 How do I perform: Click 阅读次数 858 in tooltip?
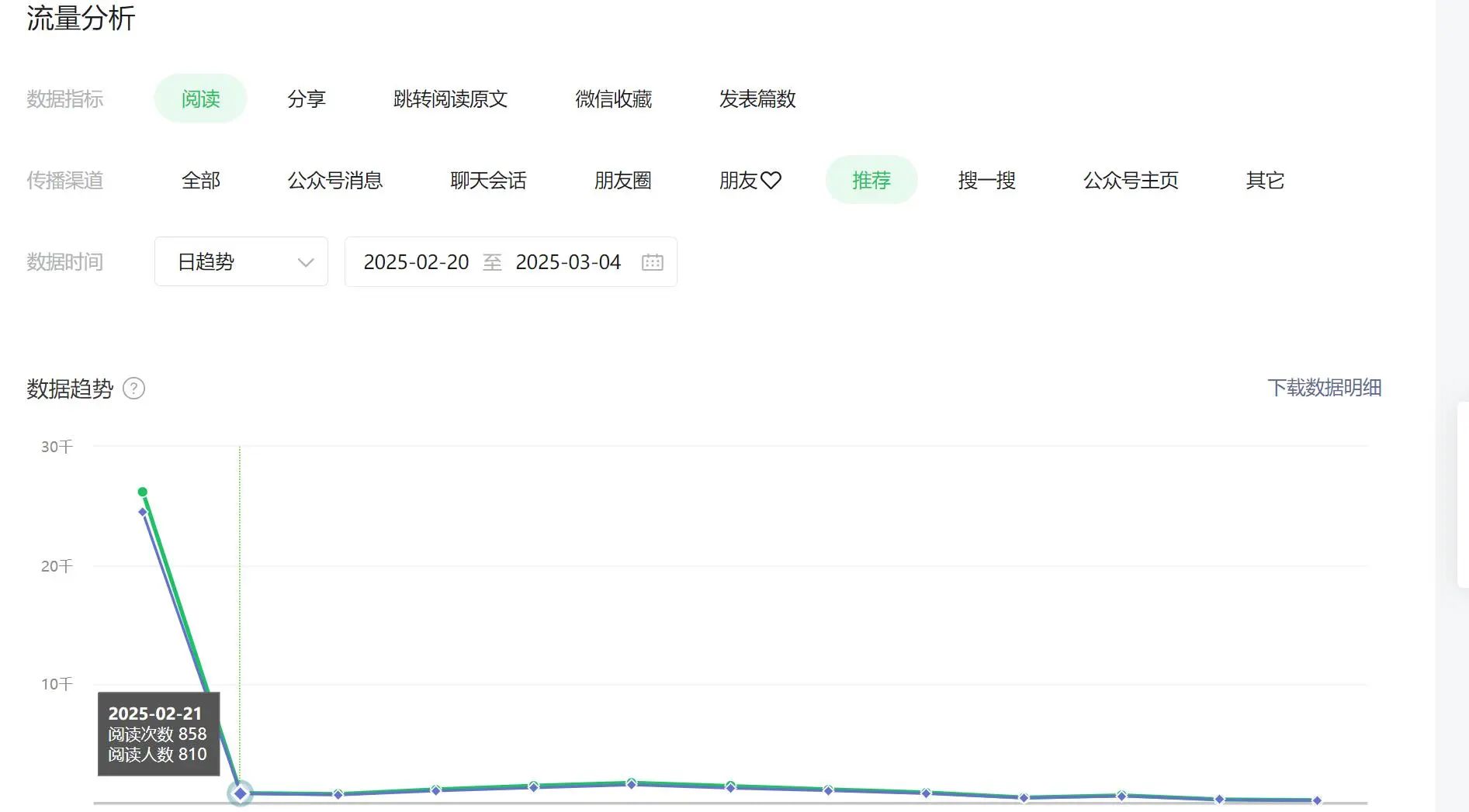click(x=158, y=734)
